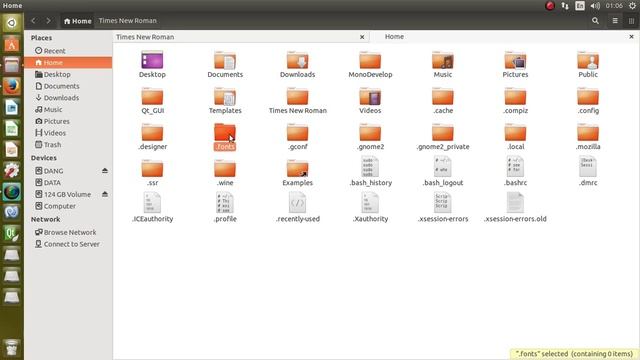
Task: Close the Home tab
Action: [631, 37]
